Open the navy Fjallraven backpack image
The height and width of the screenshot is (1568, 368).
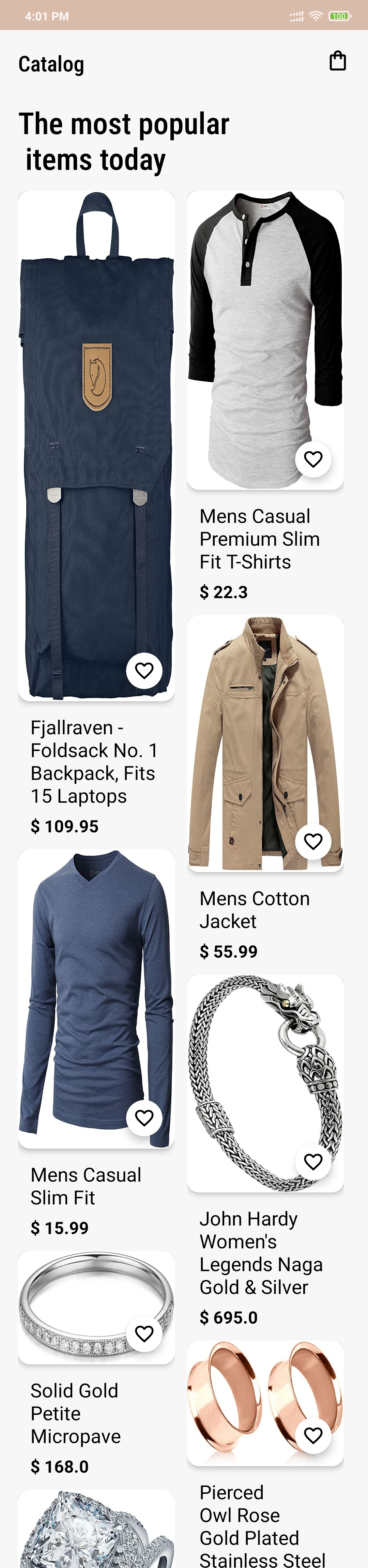point(96,446)
